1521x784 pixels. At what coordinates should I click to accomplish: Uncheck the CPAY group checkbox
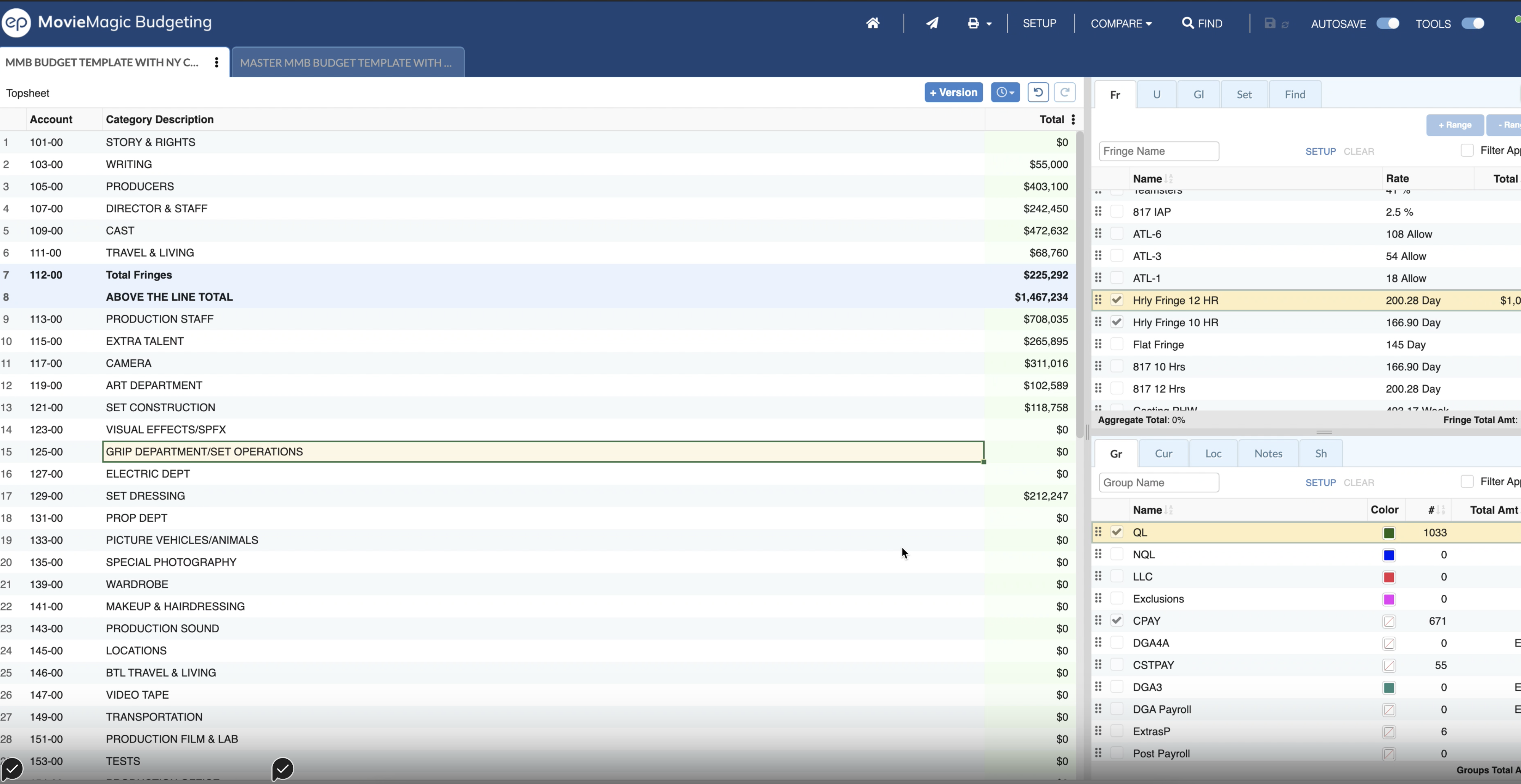tap(1116, 620)
